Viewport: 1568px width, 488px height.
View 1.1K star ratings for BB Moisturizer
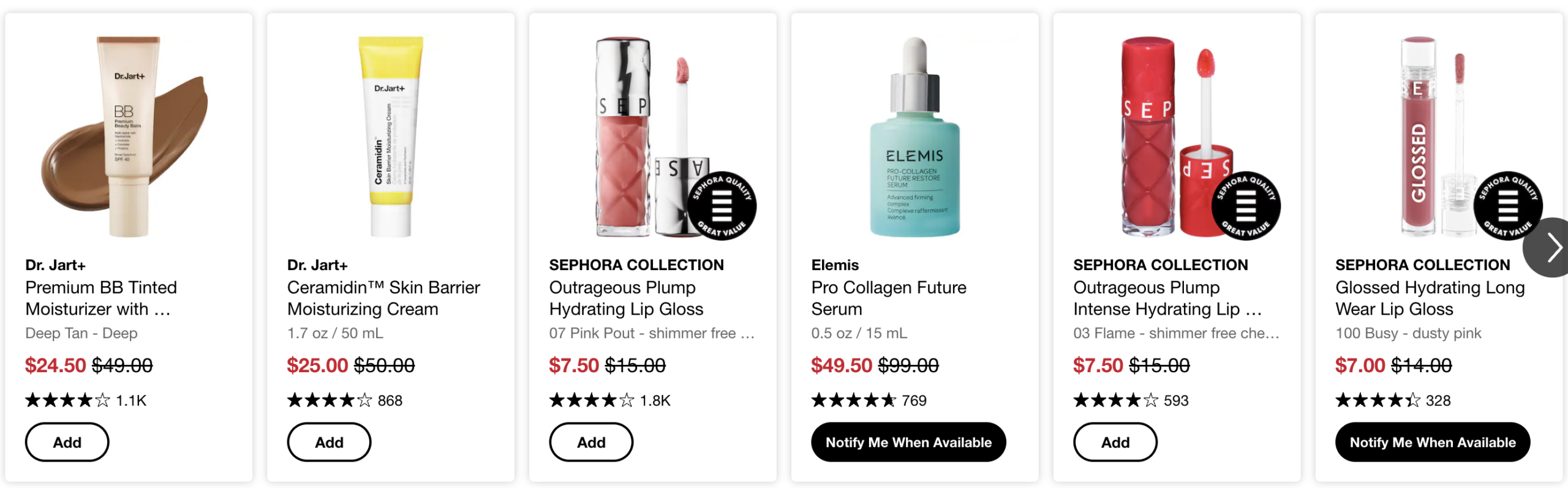coord(86,400)
